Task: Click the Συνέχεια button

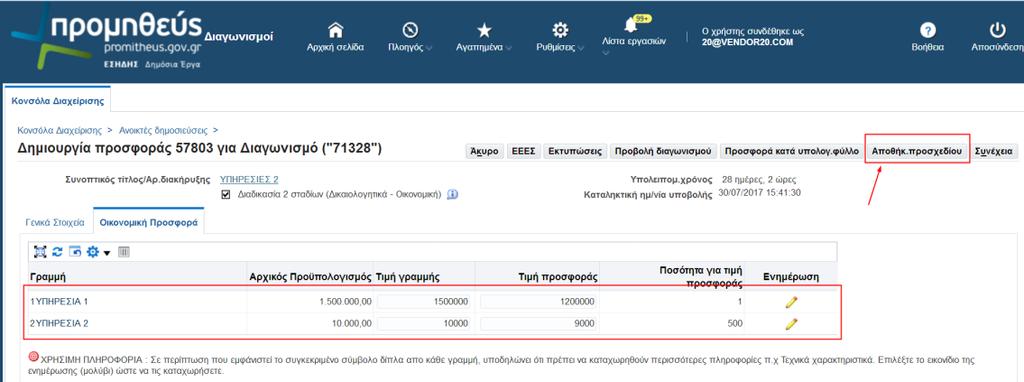Action: (x=993, y=151)
